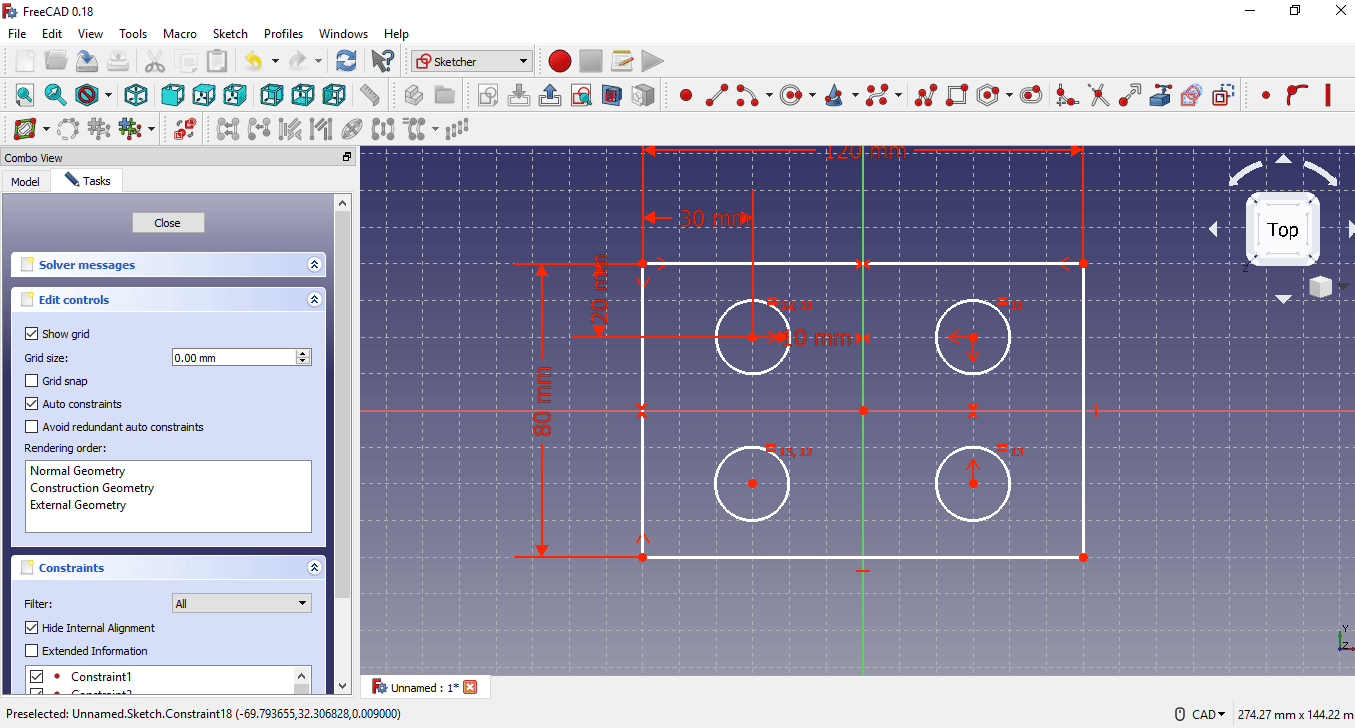The image size is (1355, 728).
Task: Select the Create circle tool
Action: coord(791,95)
